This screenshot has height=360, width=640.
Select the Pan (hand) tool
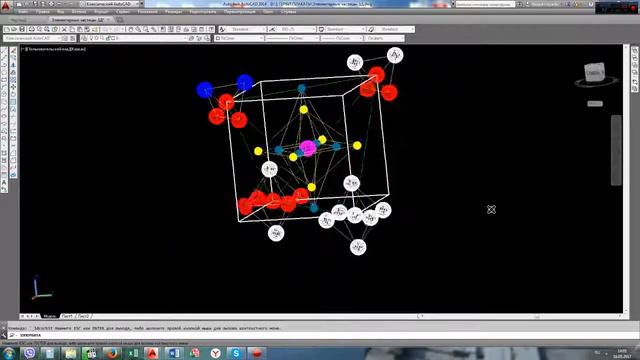click(131, 29)
